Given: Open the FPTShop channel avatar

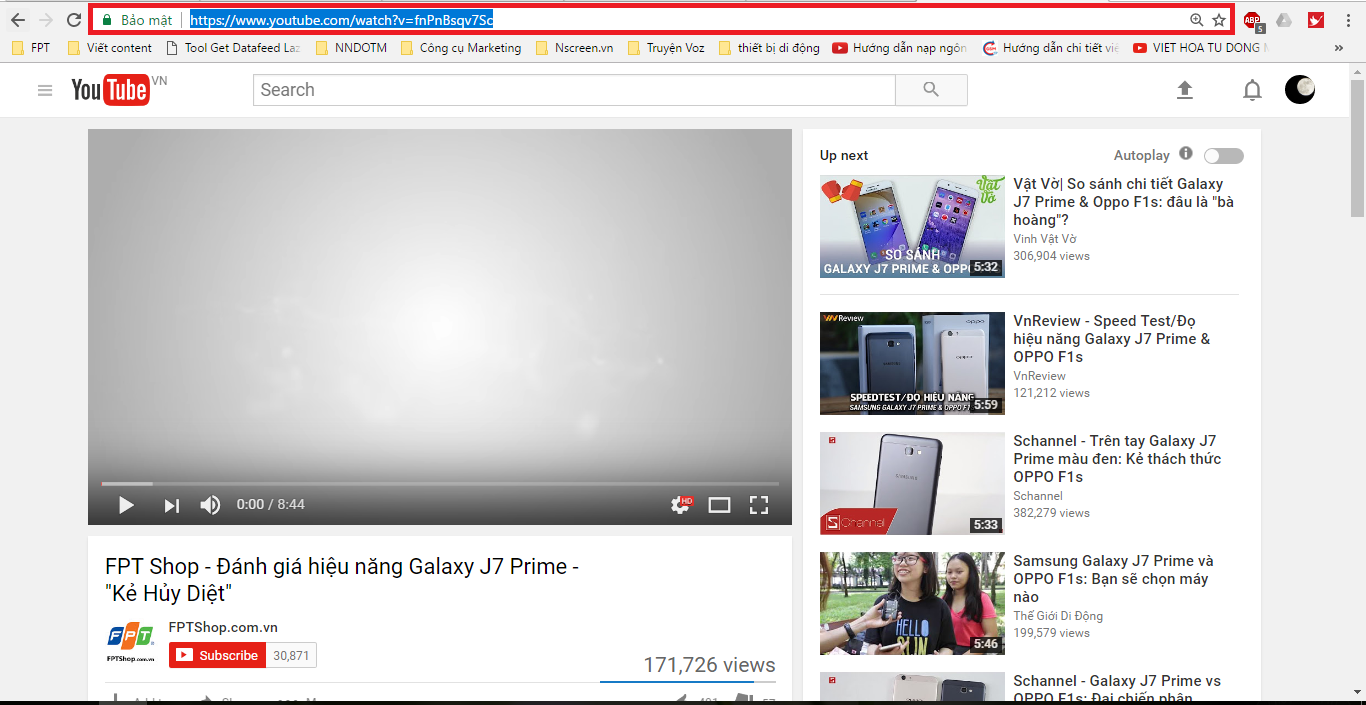Looking at the screenshot, I should (x=131, y=643).
